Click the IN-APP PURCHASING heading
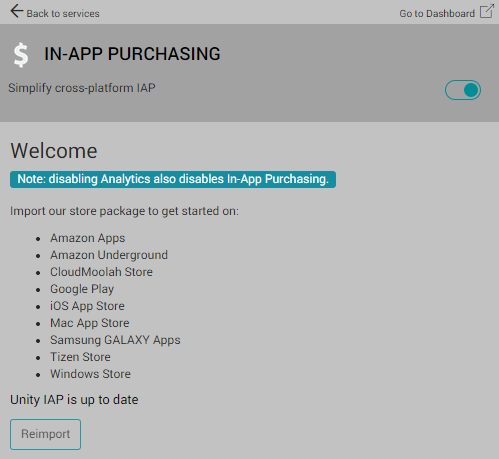Screen dimensions: 499x459 (132, 54)
